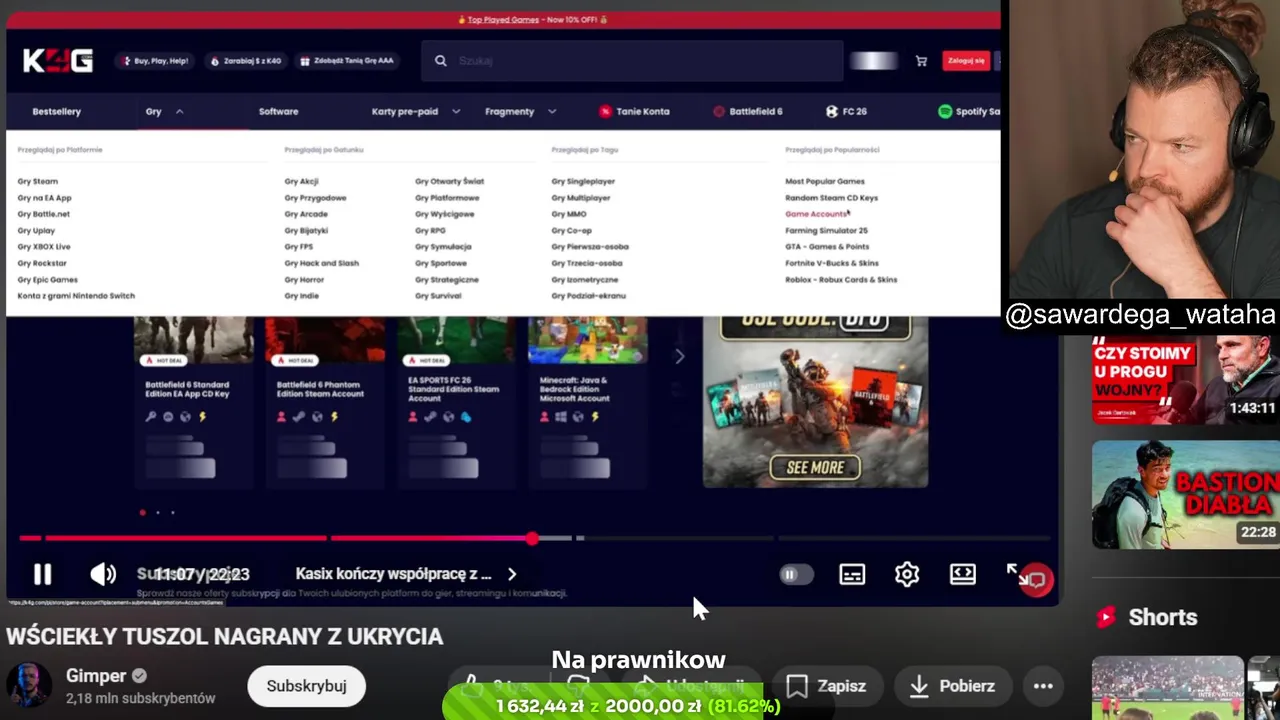
Task: Open the Bastion Diabła video thumbnail
Action: tap(1185, 494)
